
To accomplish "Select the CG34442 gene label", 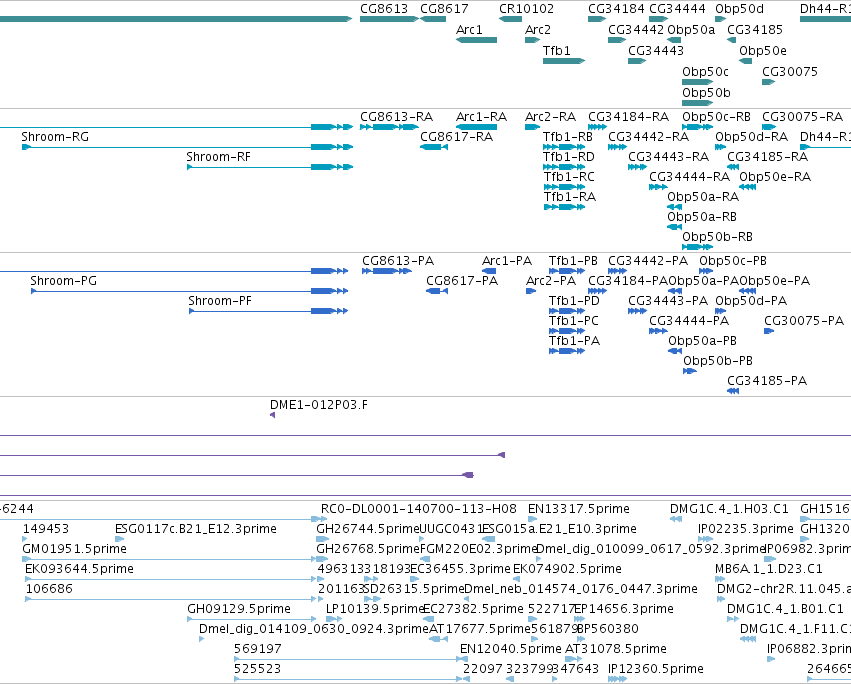I will click(636, 30).
